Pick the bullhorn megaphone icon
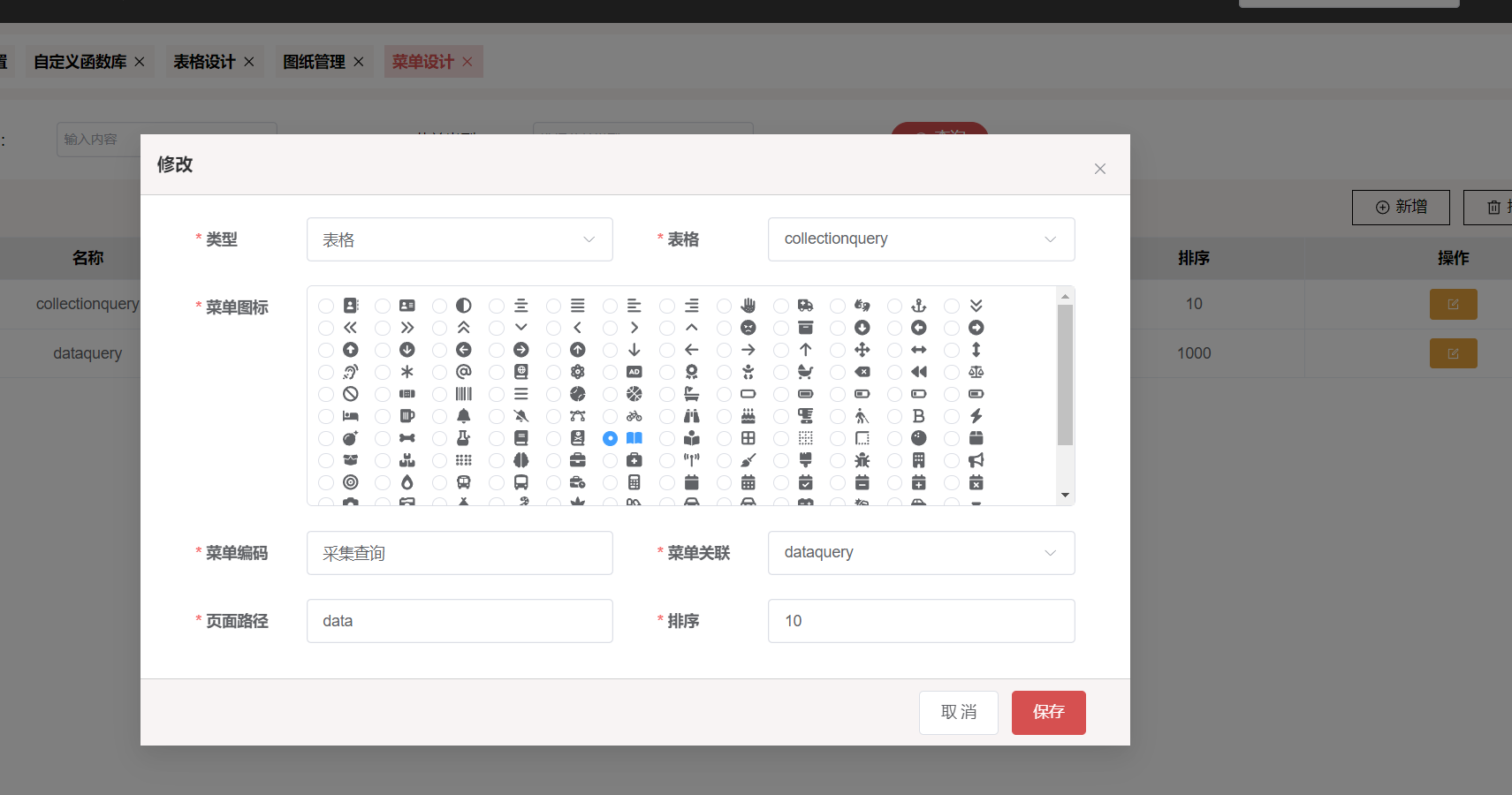1512x795 pixels. pos(976,460)
